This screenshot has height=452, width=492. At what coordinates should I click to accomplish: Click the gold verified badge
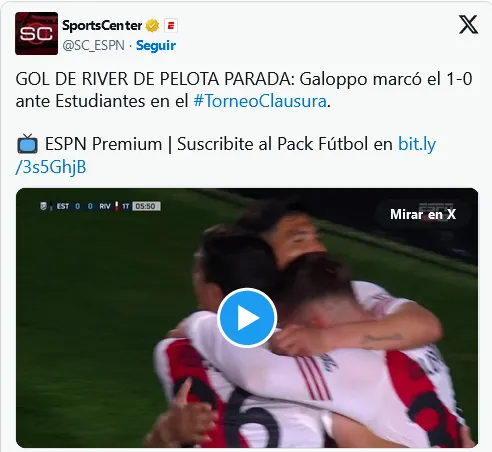(x=152, y=26)
